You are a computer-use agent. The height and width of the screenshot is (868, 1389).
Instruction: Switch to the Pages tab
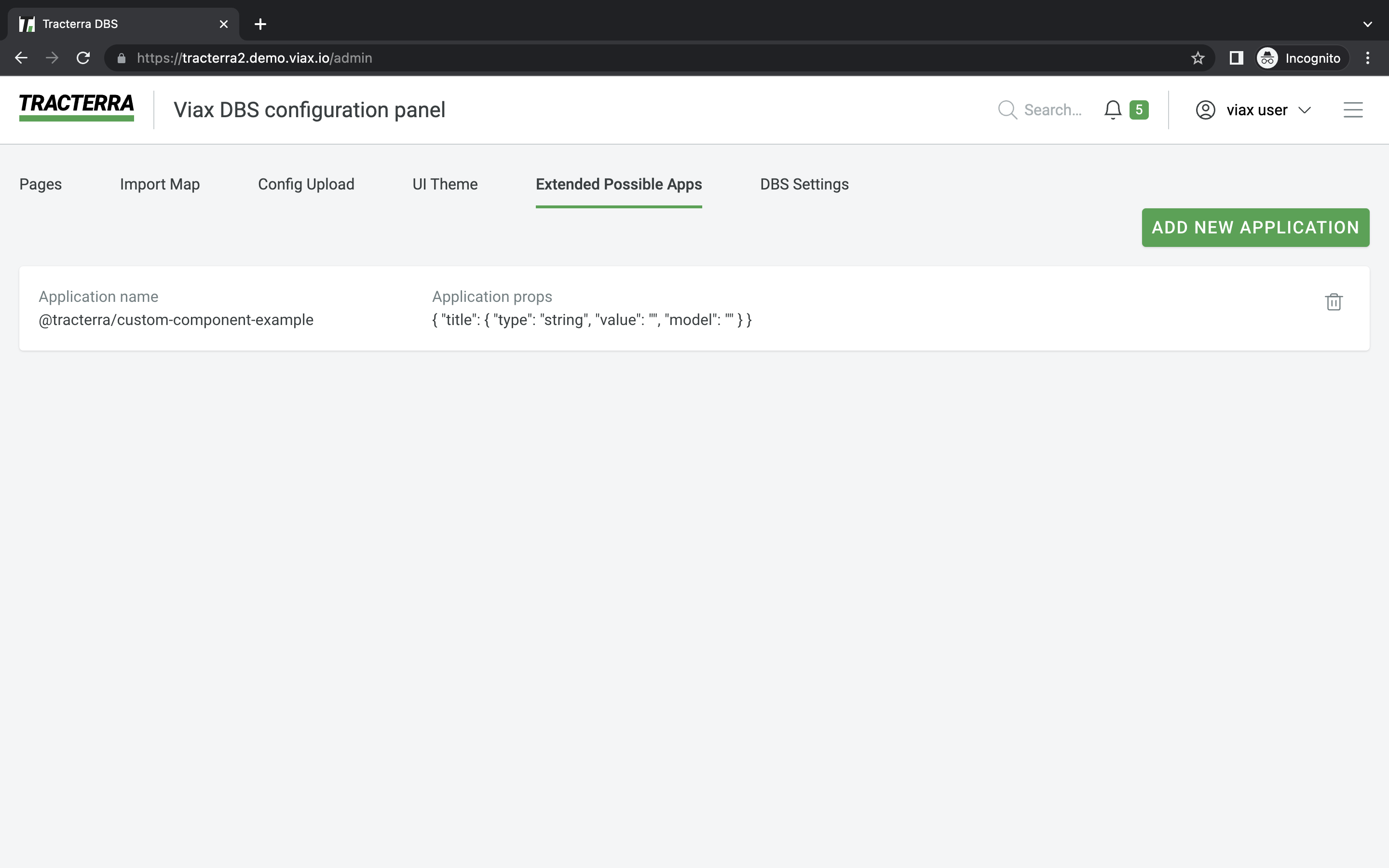point(40,184)
